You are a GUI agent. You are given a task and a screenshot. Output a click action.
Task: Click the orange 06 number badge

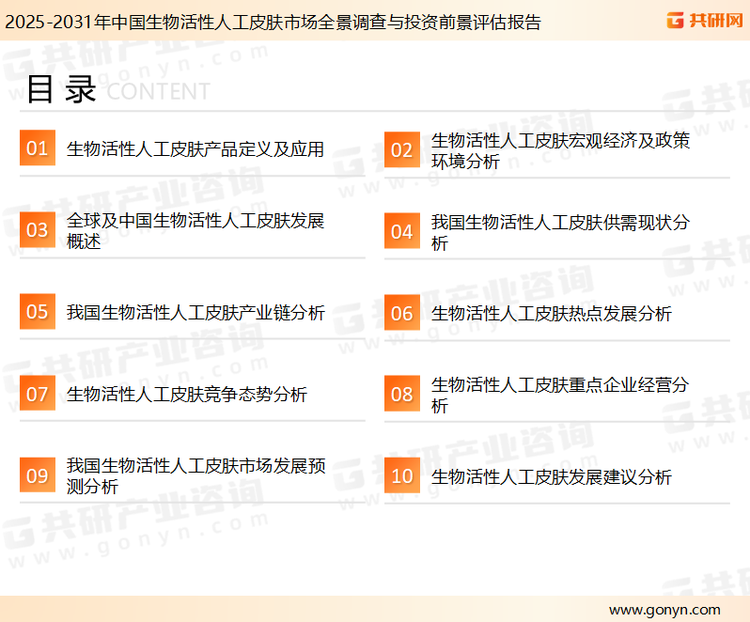click(402, 313)
